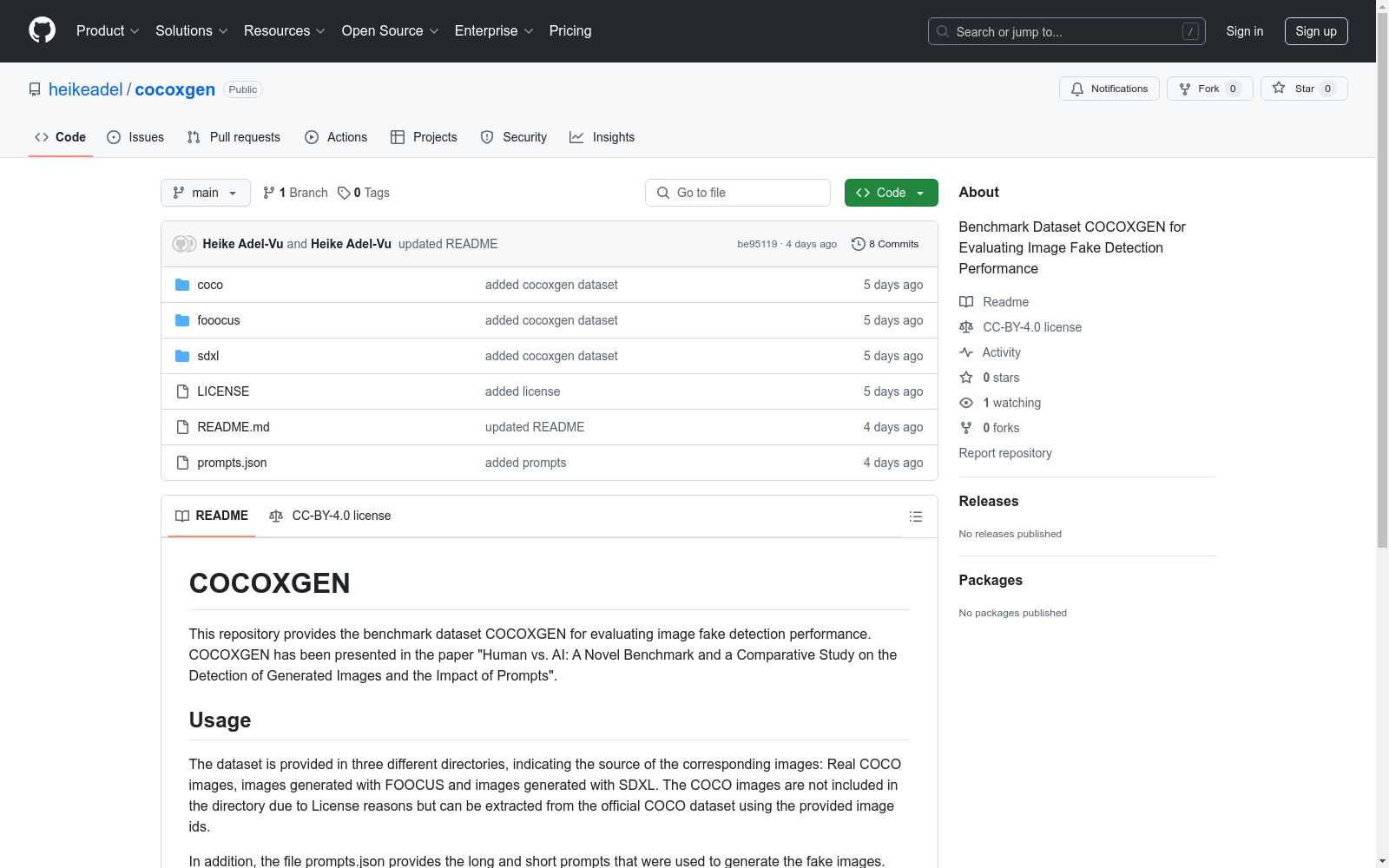Open the heikeadel user profile link
Viewport: 1389px width, 868px height.
(86, 89)
